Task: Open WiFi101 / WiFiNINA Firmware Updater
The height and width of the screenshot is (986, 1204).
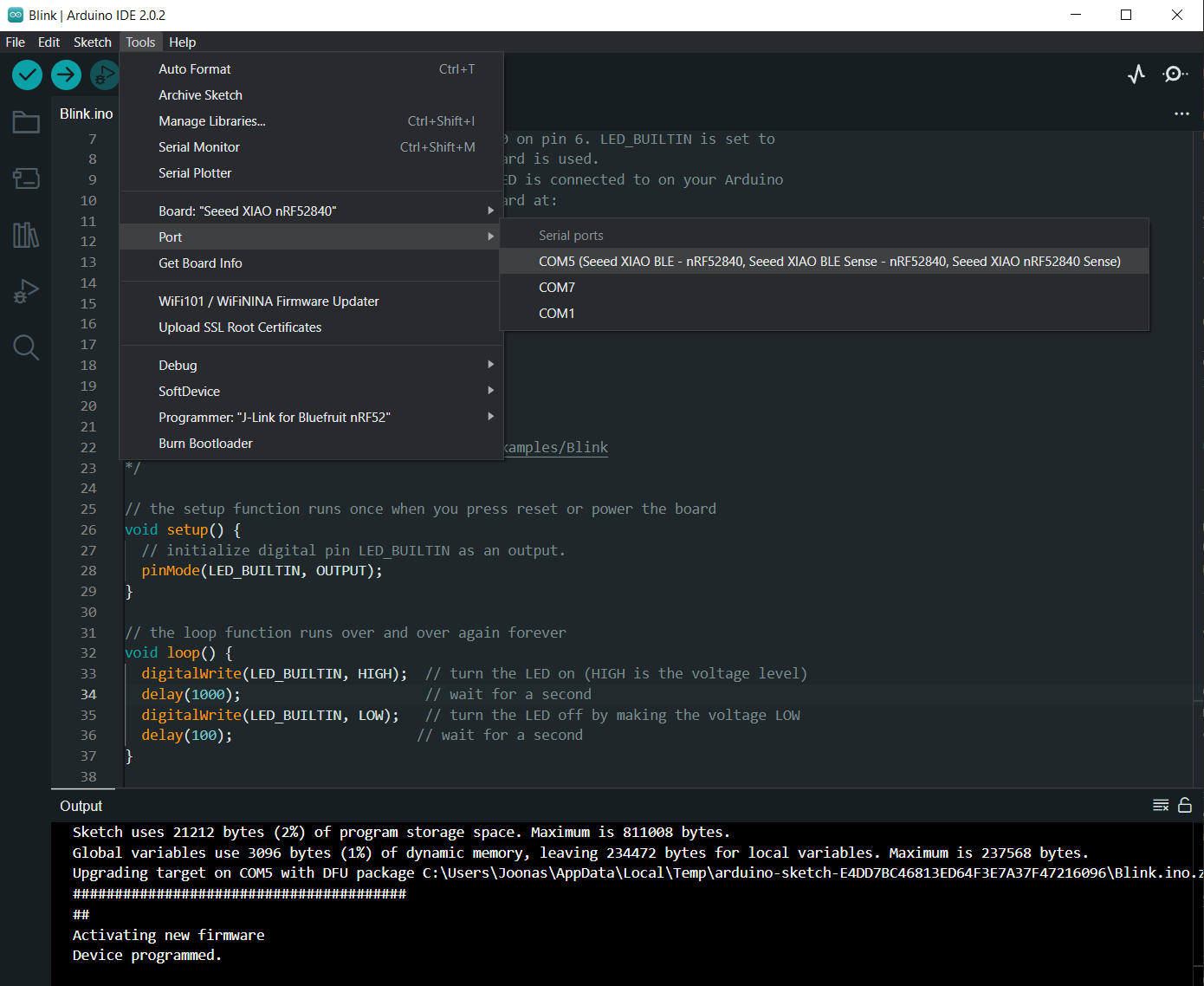Action: pos(312,302)
